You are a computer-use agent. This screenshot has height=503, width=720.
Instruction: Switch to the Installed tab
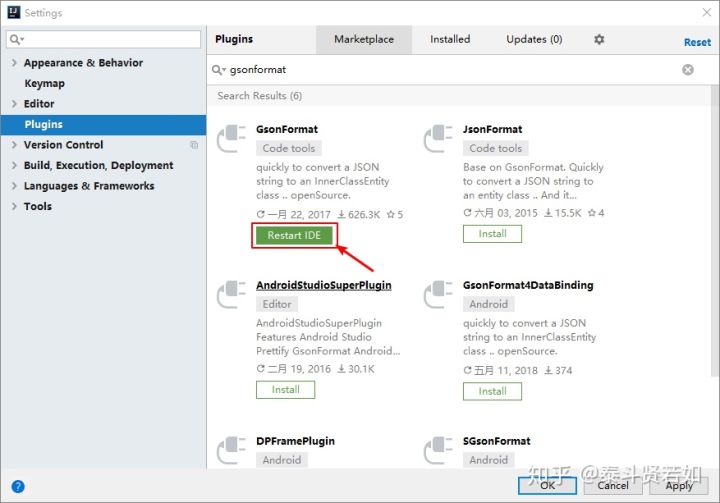450,40
